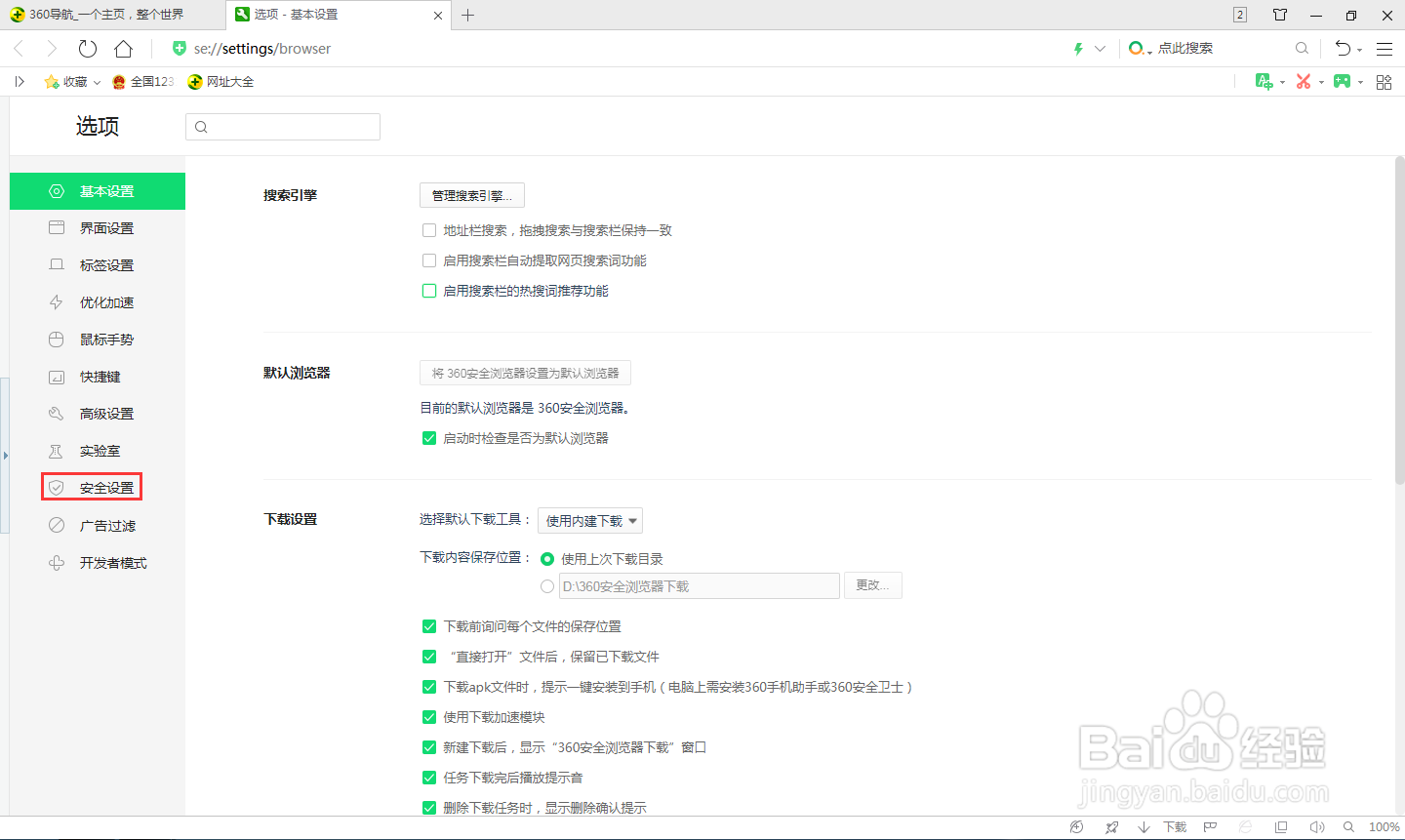Screen dimensions: 1405x840
Task: Open 实验室 section
Action: tap(98, 451)
